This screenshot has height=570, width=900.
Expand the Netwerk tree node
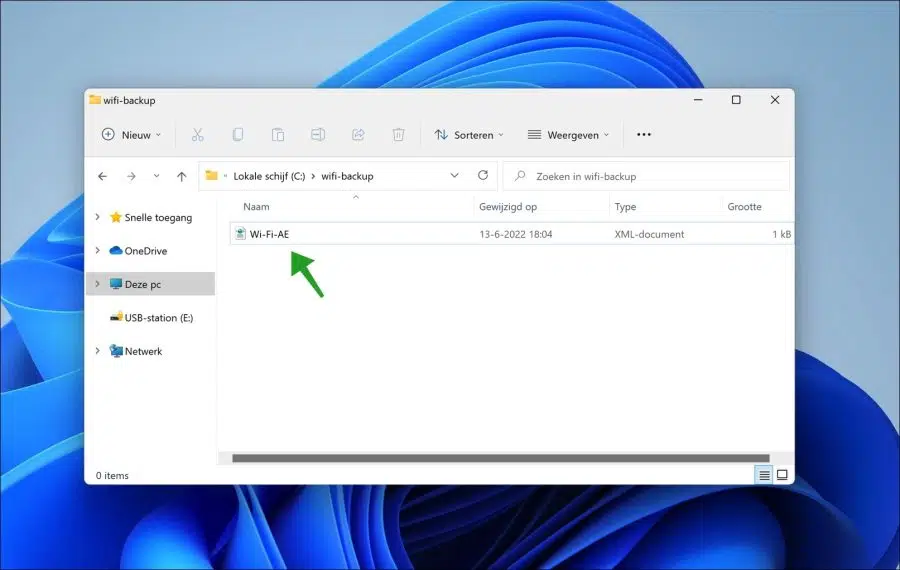click(x=98, y=351)
